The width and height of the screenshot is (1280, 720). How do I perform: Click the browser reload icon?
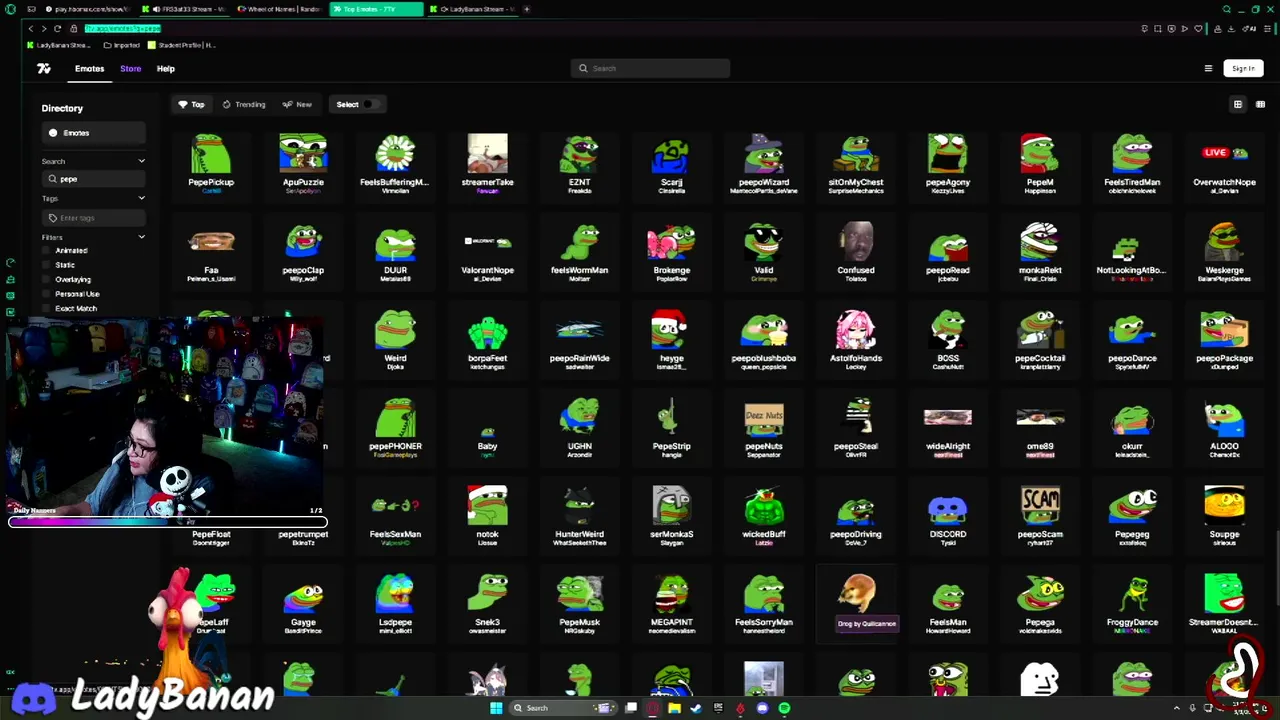point(57,28)
